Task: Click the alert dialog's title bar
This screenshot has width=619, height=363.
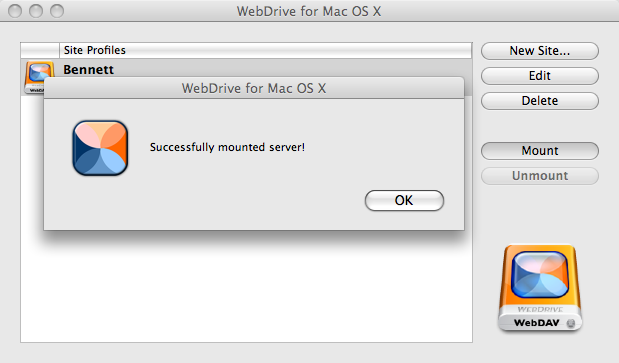Action: point(254,88)
